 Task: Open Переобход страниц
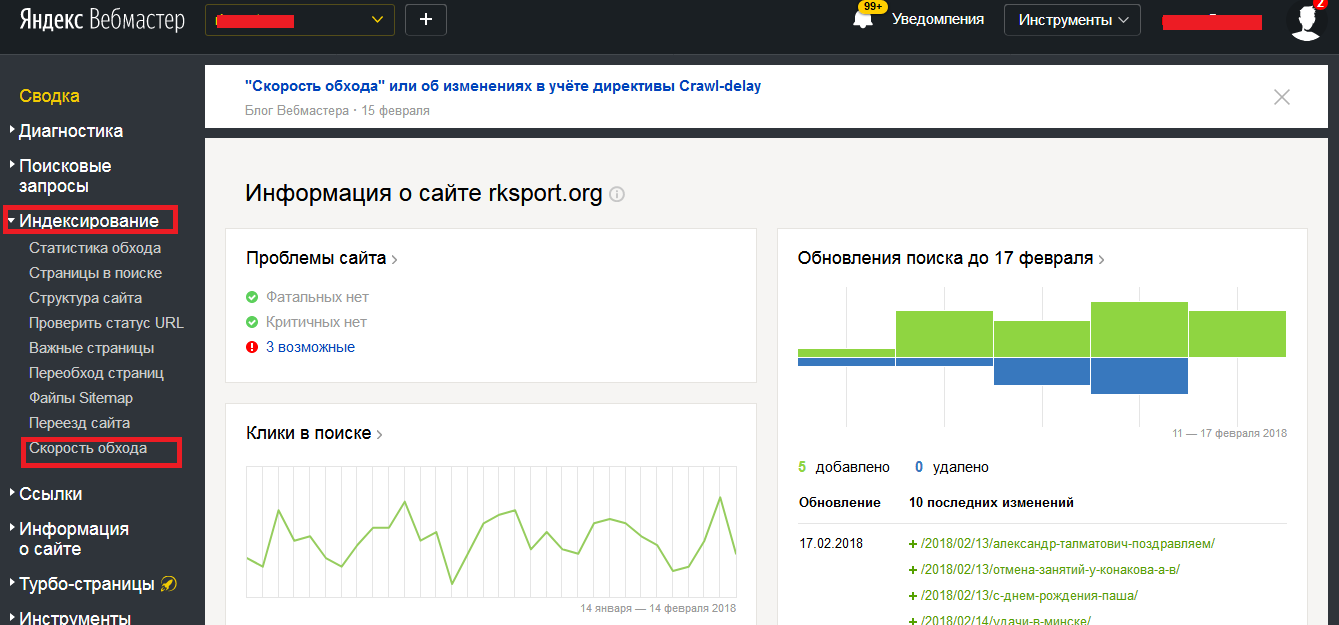pyautogui.click(x=96, y=373)
